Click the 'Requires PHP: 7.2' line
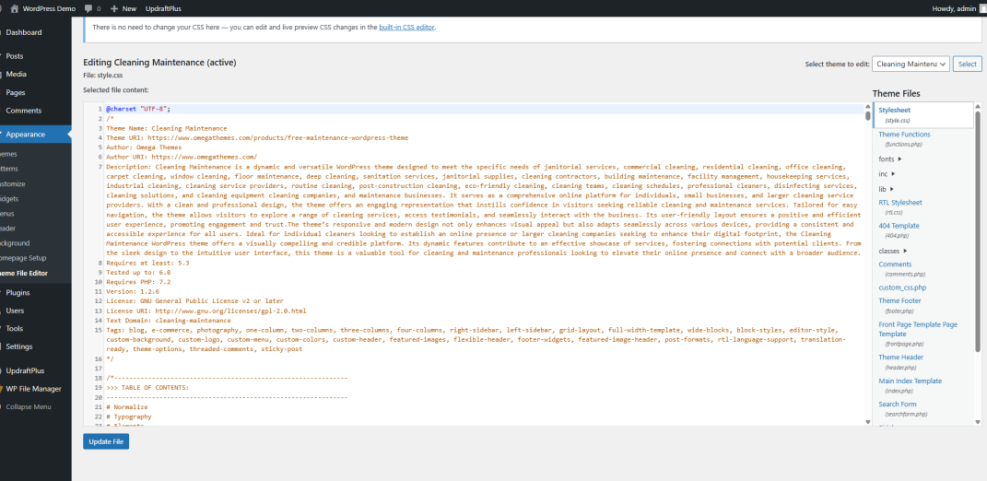Viewport: 987px width, 481px height. [138, 282]
